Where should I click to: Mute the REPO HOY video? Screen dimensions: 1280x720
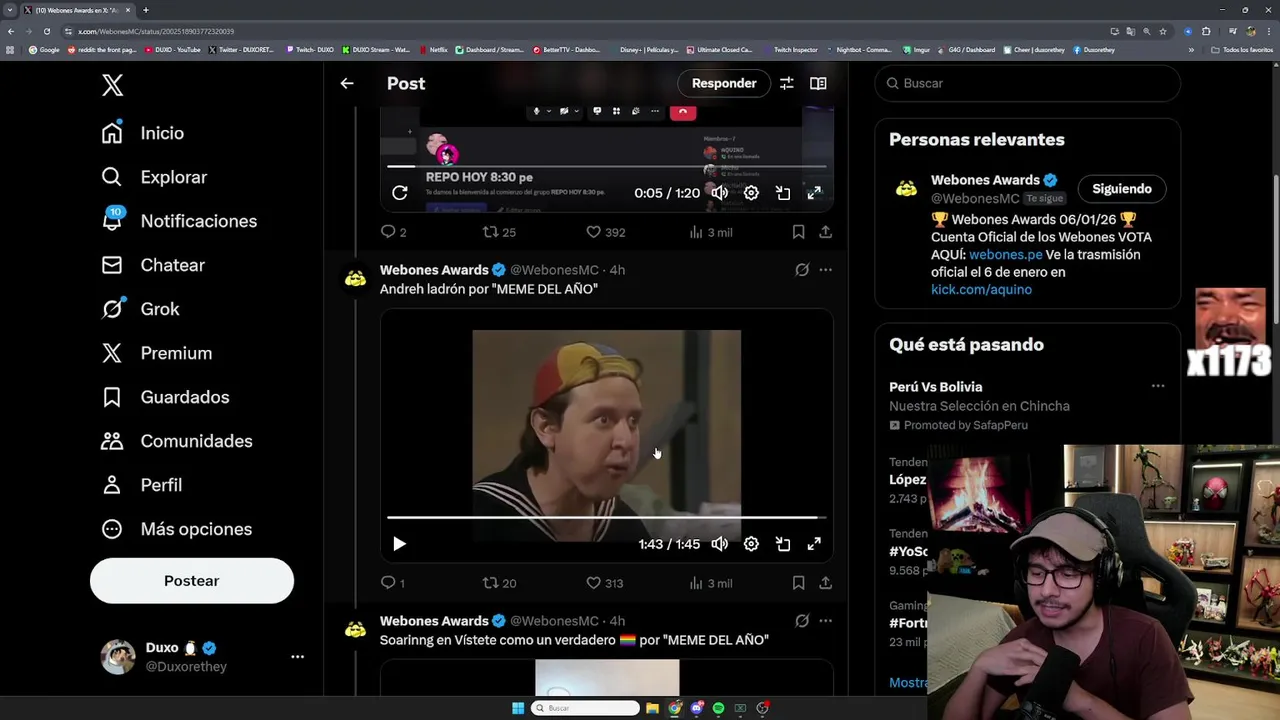[719, 193]
